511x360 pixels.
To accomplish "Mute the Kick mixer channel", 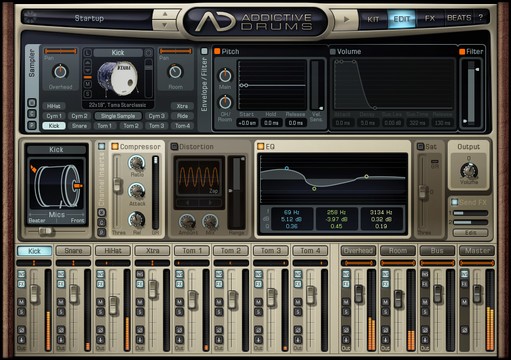I will (22, 302).
